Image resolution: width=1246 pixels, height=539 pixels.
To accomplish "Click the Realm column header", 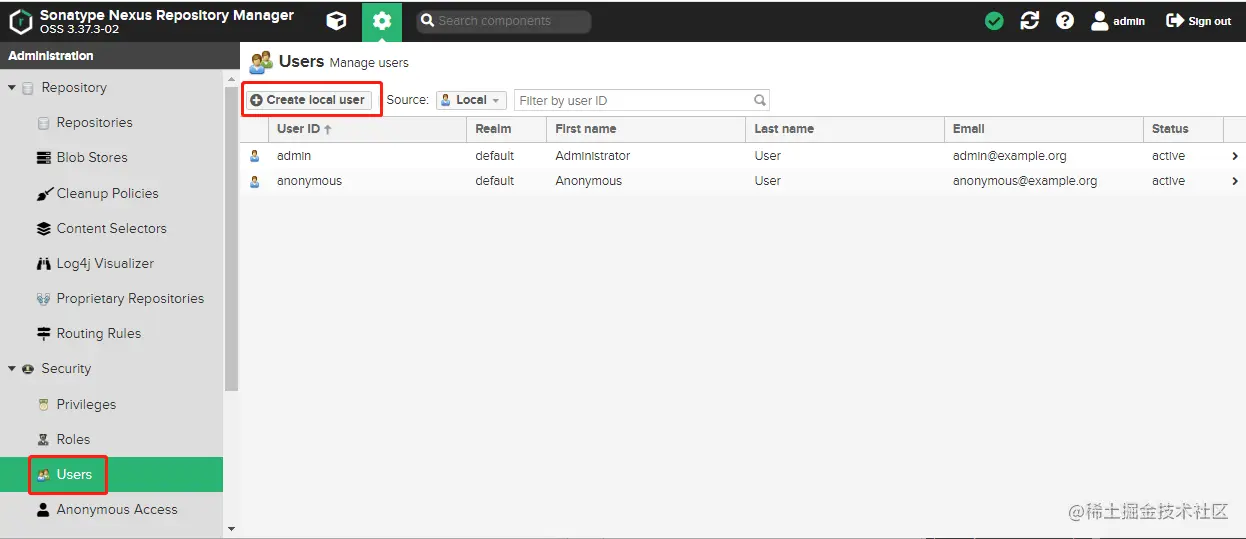I will click(507, 129).
